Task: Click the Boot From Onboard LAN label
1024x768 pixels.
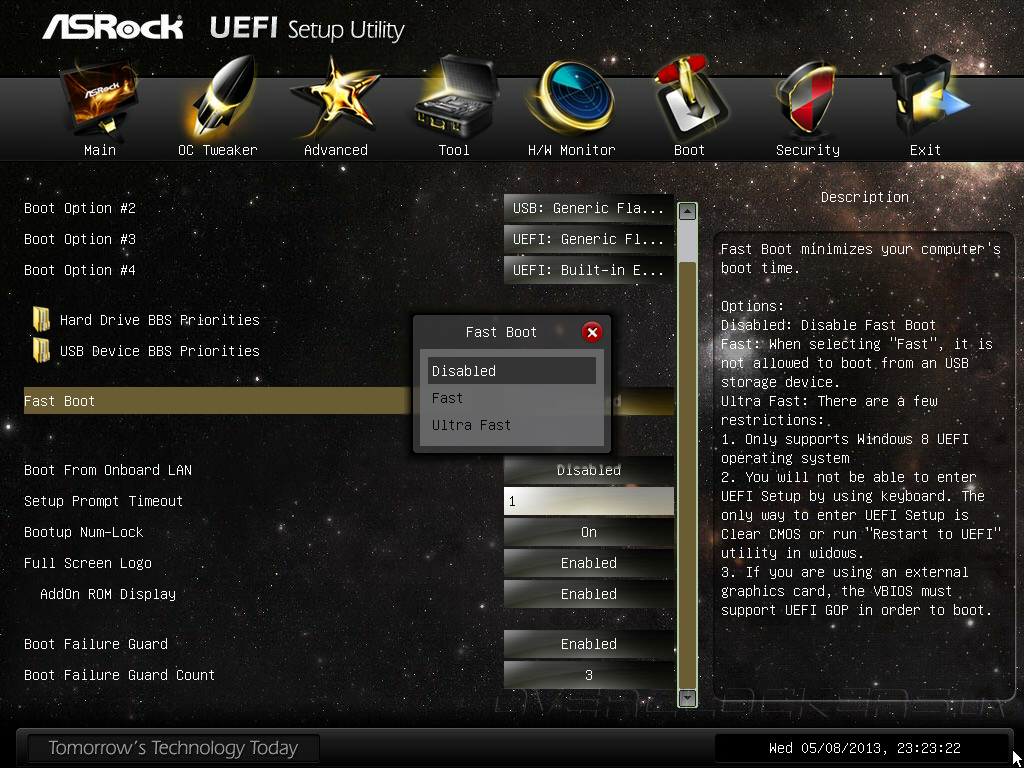Action: pos(108,470)
